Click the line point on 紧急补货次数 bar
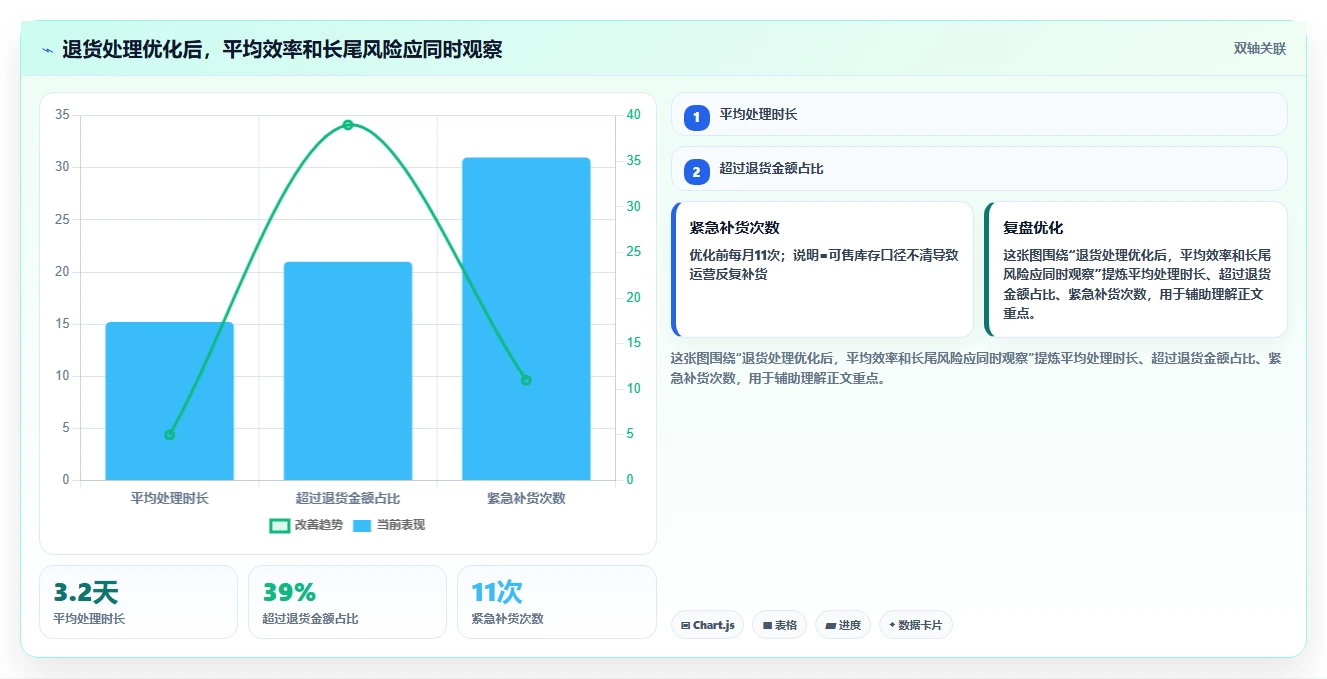This screenshot has width=1327, height=679. pos(526,380)
